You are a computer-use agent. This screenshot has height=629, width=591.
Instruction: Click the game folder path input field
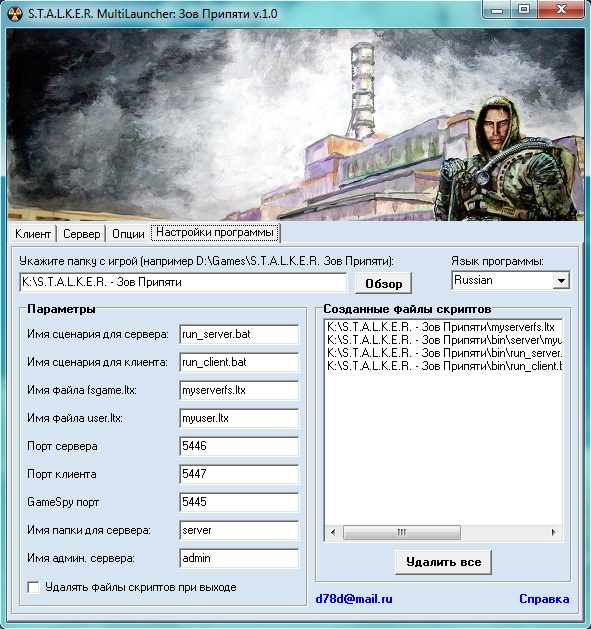pos(183,282)
